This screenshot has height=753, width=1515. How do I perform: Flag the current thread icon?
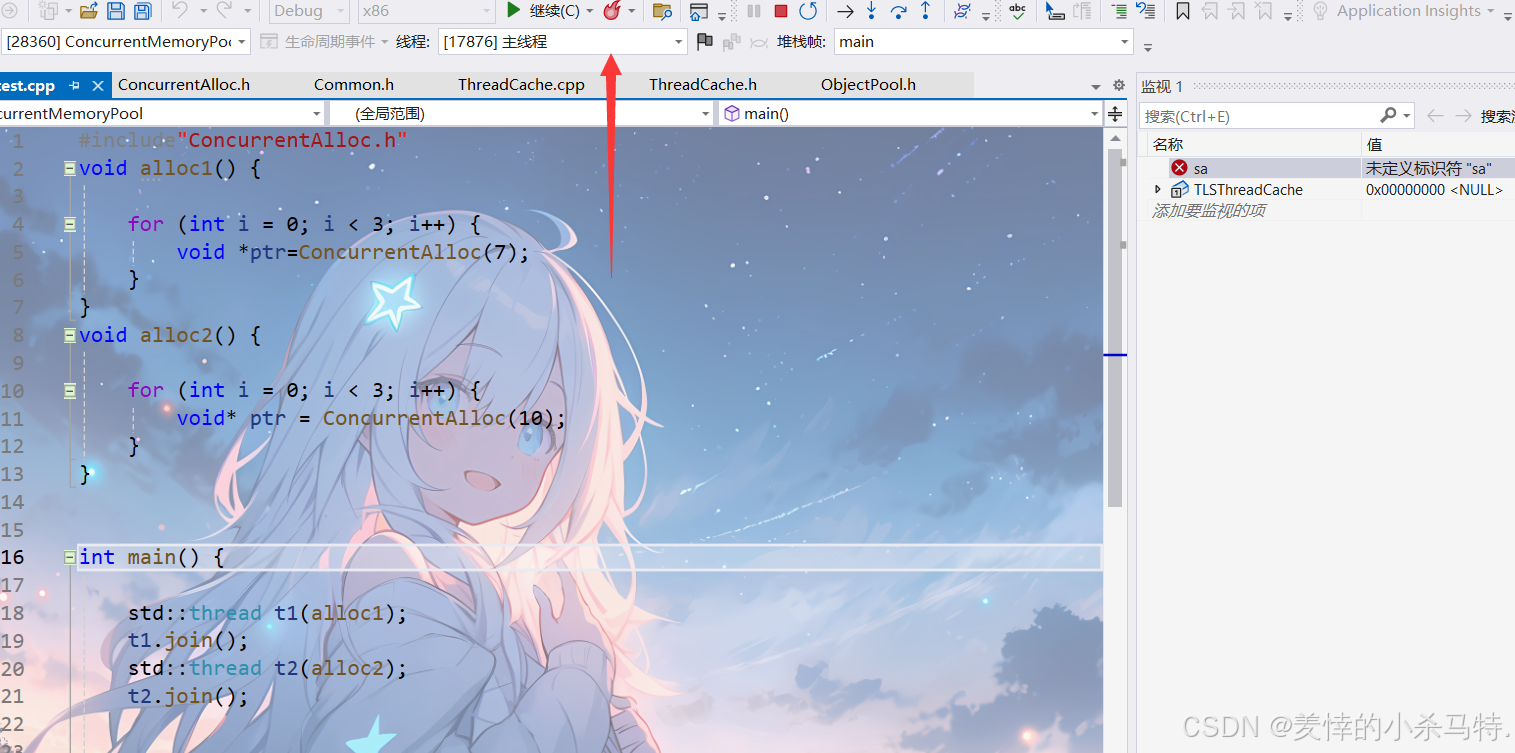(705, 42)
